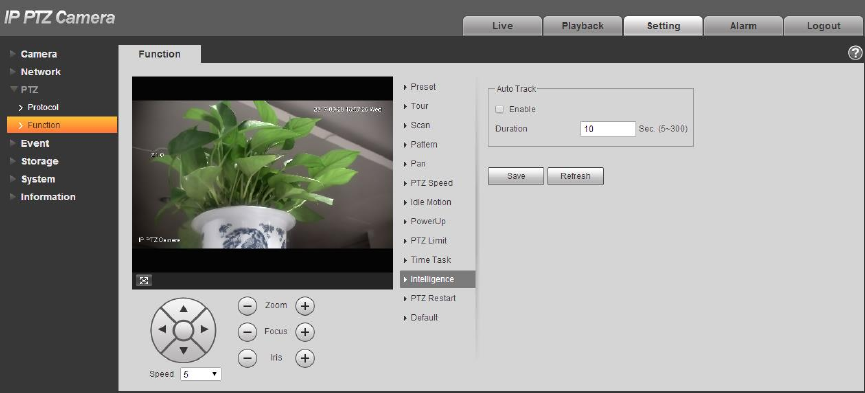Expand the Network section in the sidebar
This screenshot has height=393, width=865.
40,72
